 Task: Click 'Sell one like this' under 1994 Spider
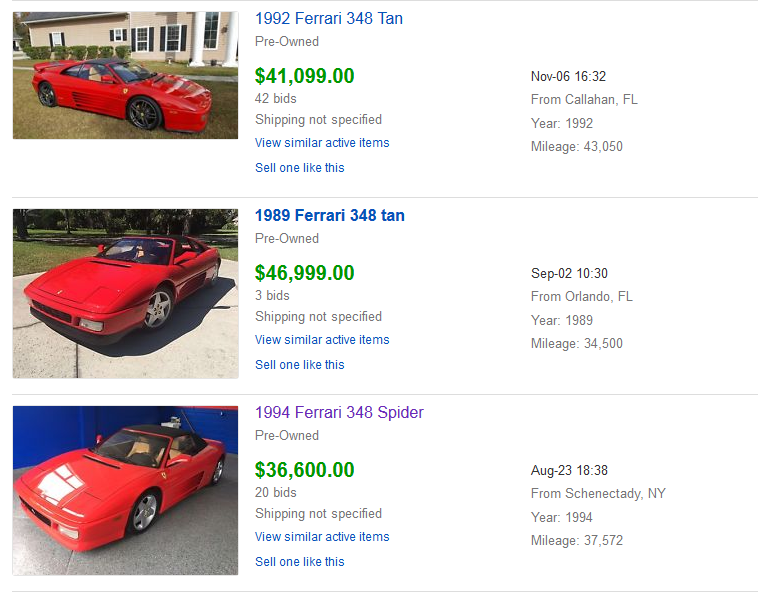pos(299,562)
